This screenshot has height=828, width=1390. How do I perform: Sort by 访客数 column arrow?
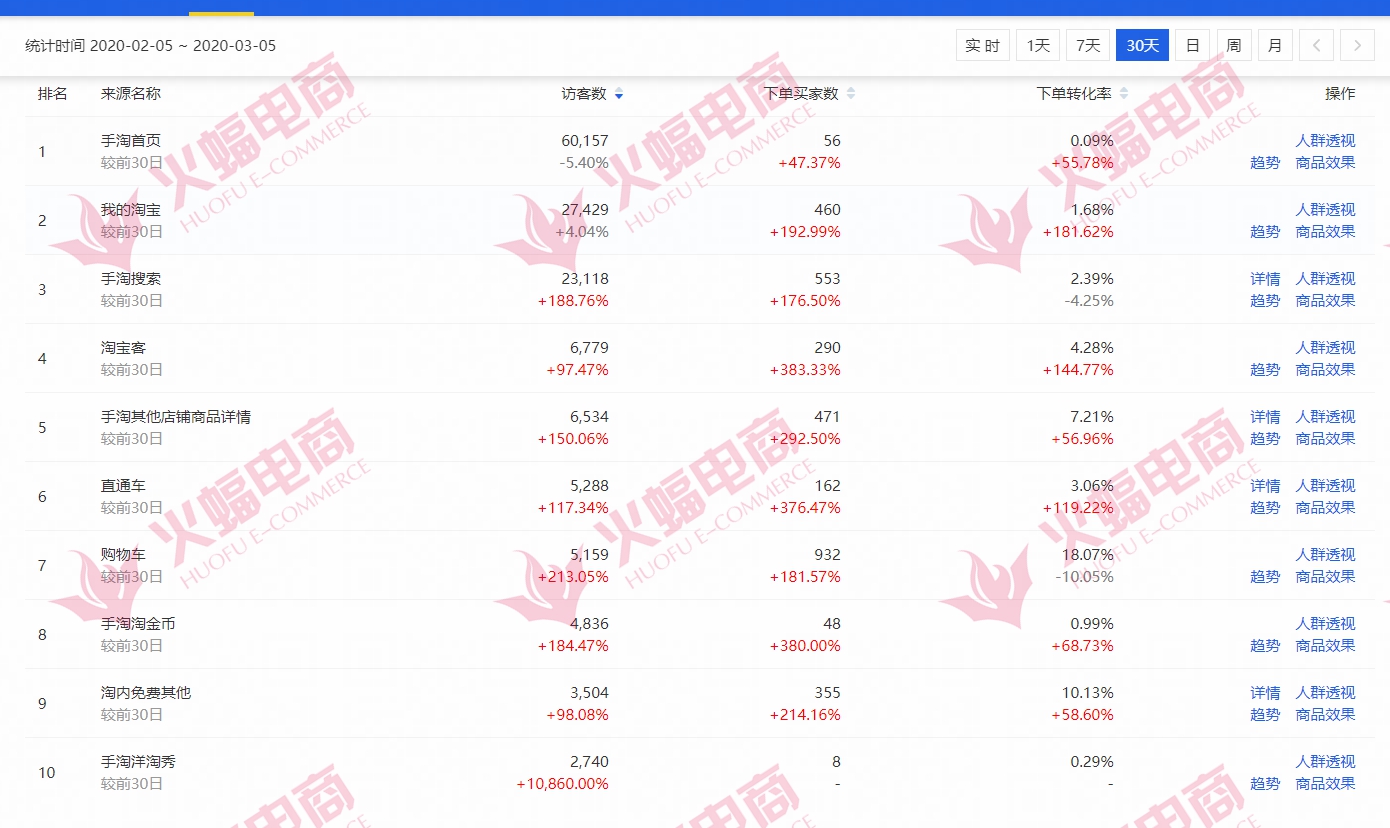coord(619,94)
